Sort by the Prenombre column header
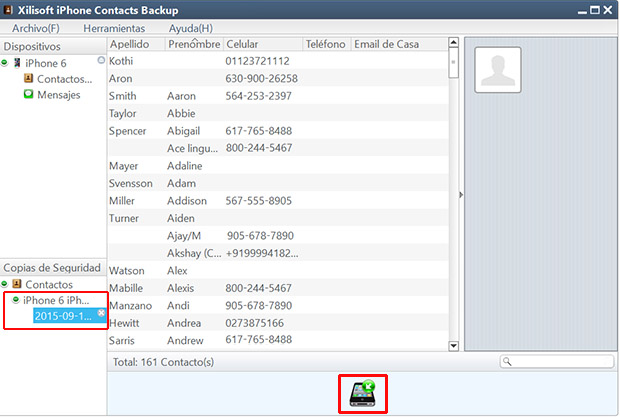620x417 pixels. click(x=194, y=44)
